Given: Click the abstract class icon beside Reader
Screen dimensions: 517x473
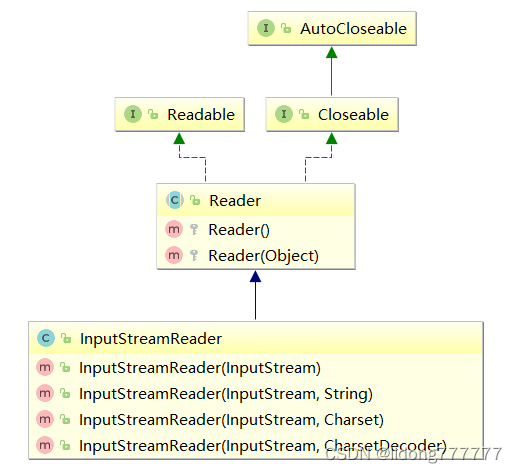Looking at the screenshot, I should coord(175,200).
